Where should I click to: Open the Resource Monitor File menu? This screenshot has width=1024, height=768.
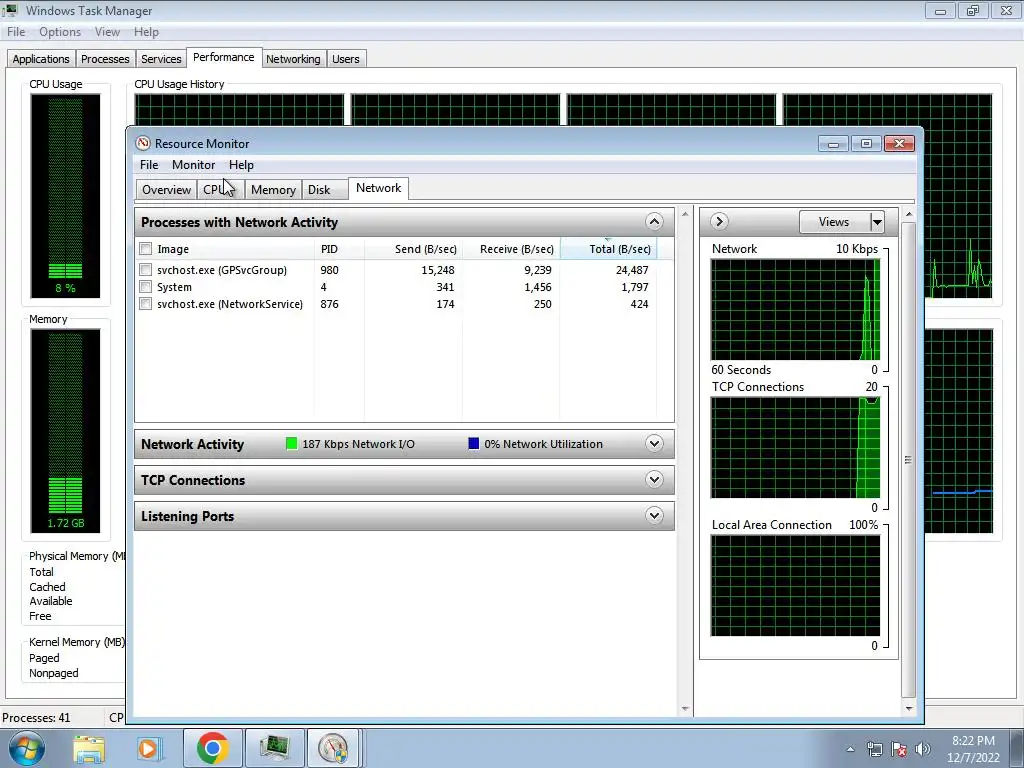point(149,165)
